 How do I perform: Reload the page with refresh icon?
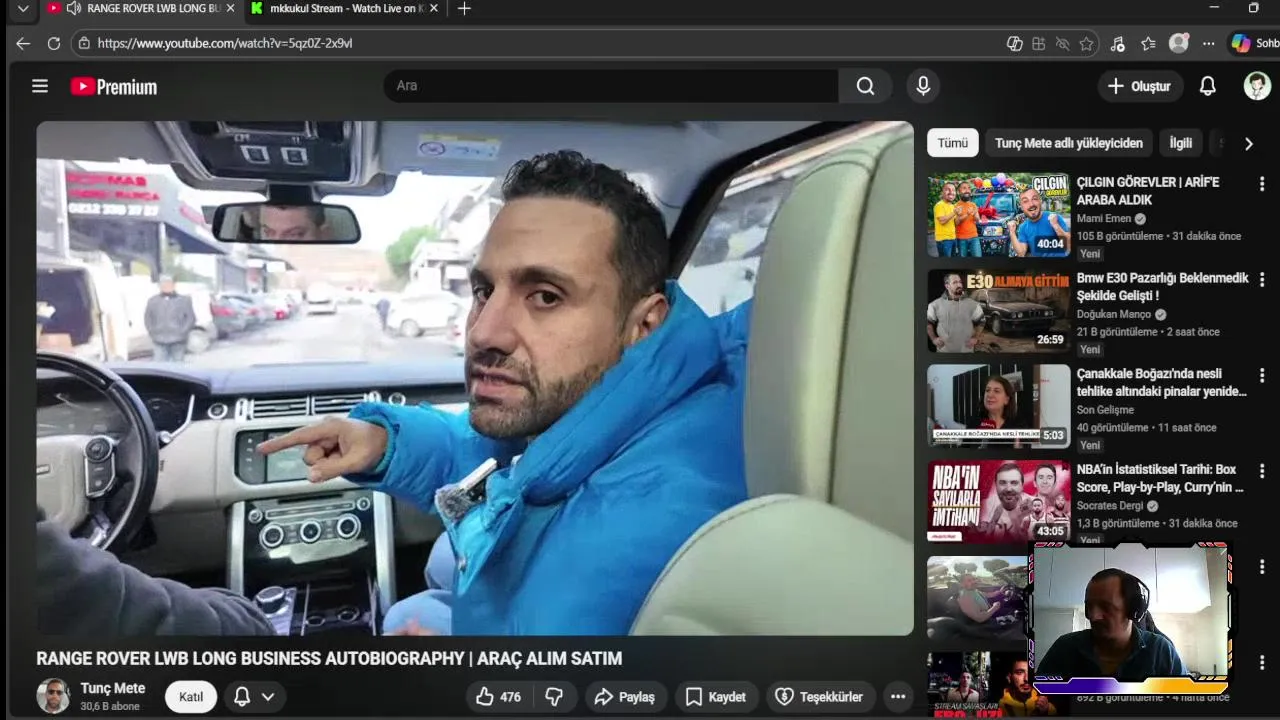tap(54, 43)
